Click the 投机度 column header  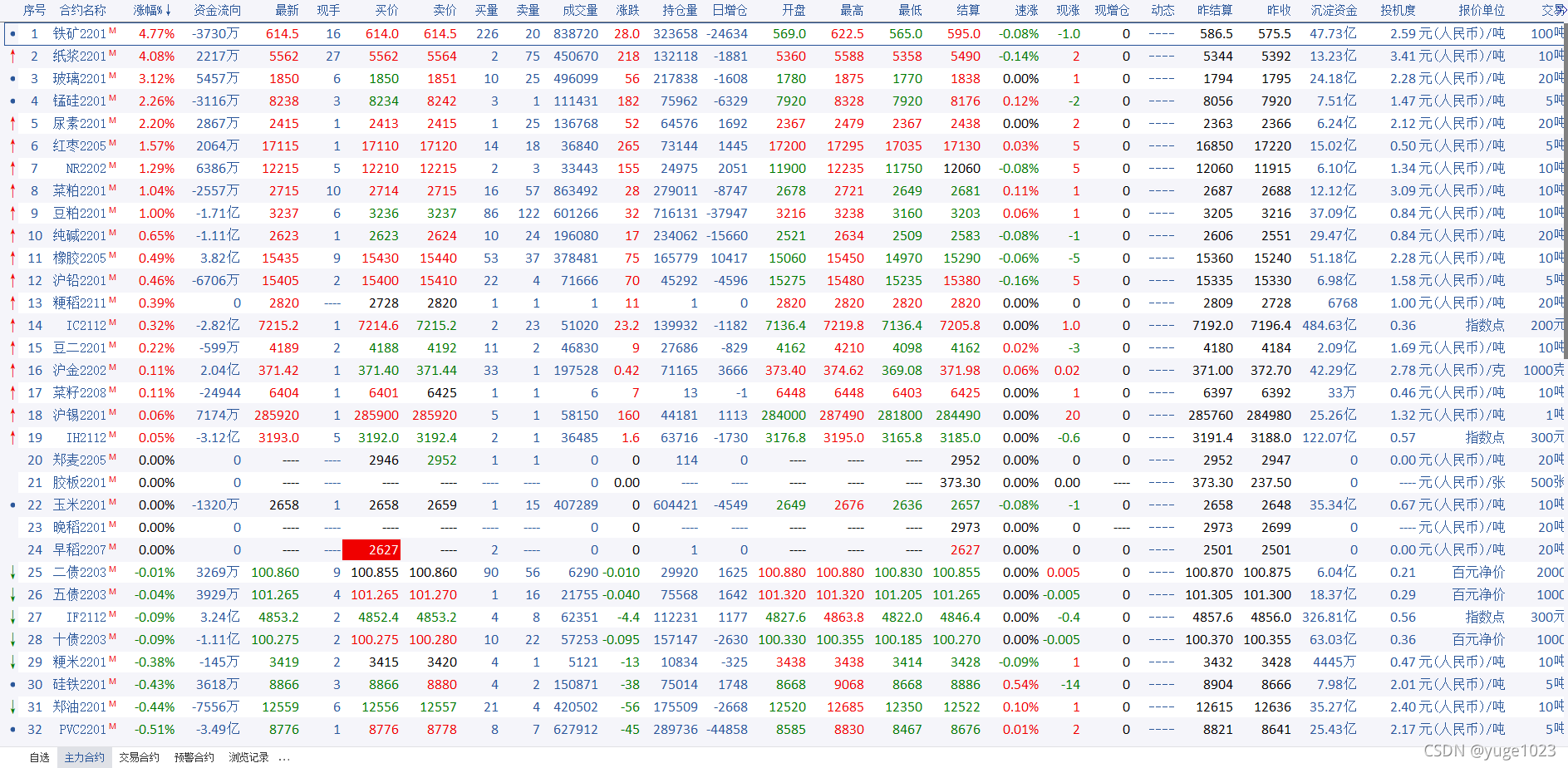[1398, 10]
